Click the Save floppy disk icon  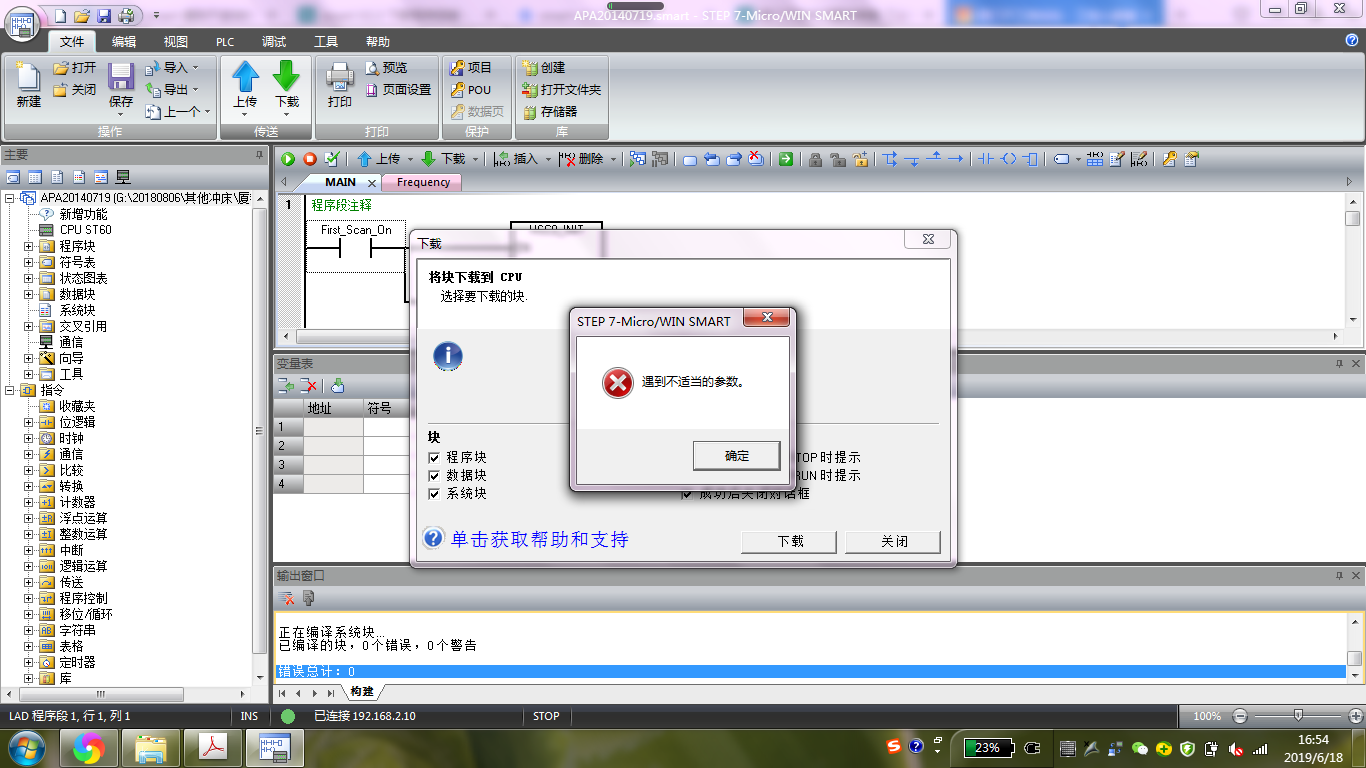(121, 79)
